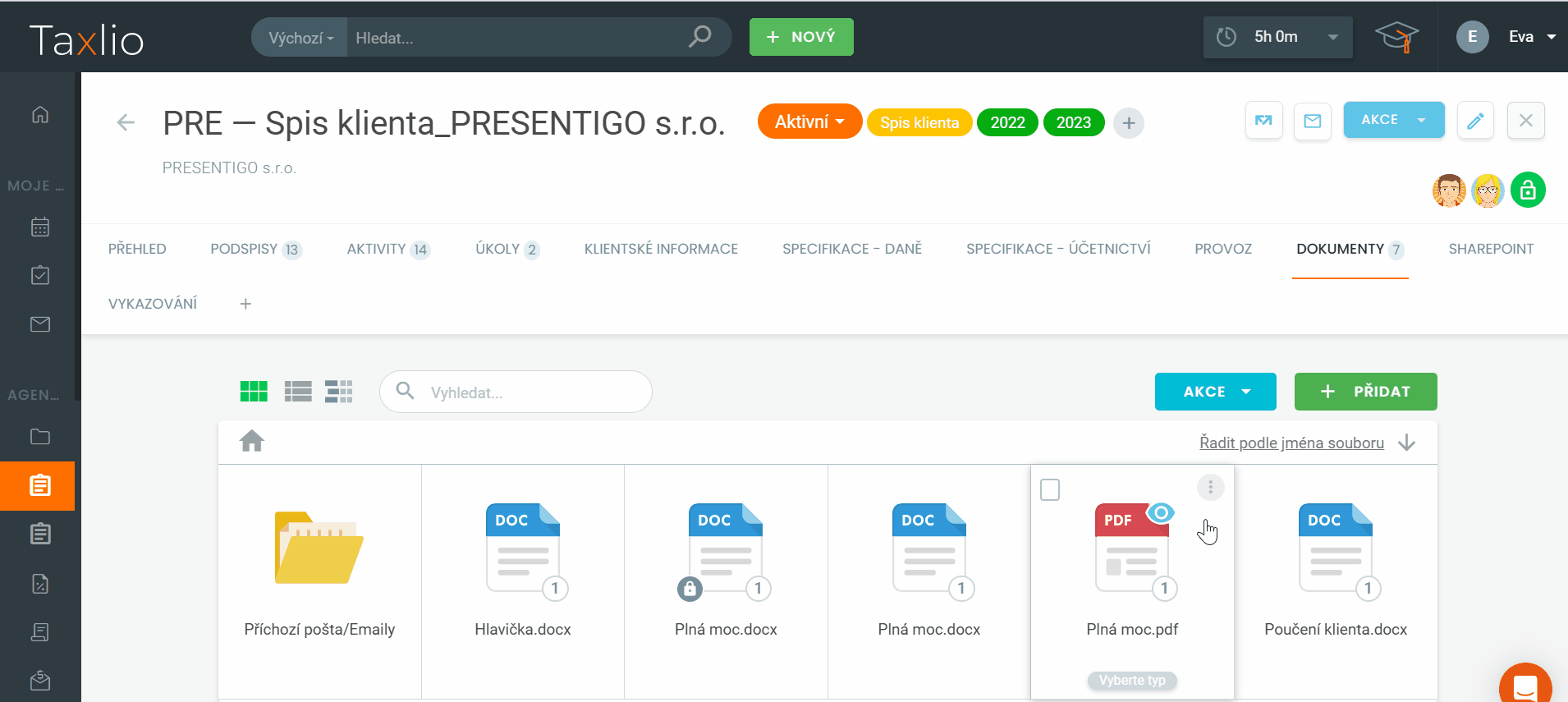Expand the Výchozí search scope dropdown

(300, 38)
